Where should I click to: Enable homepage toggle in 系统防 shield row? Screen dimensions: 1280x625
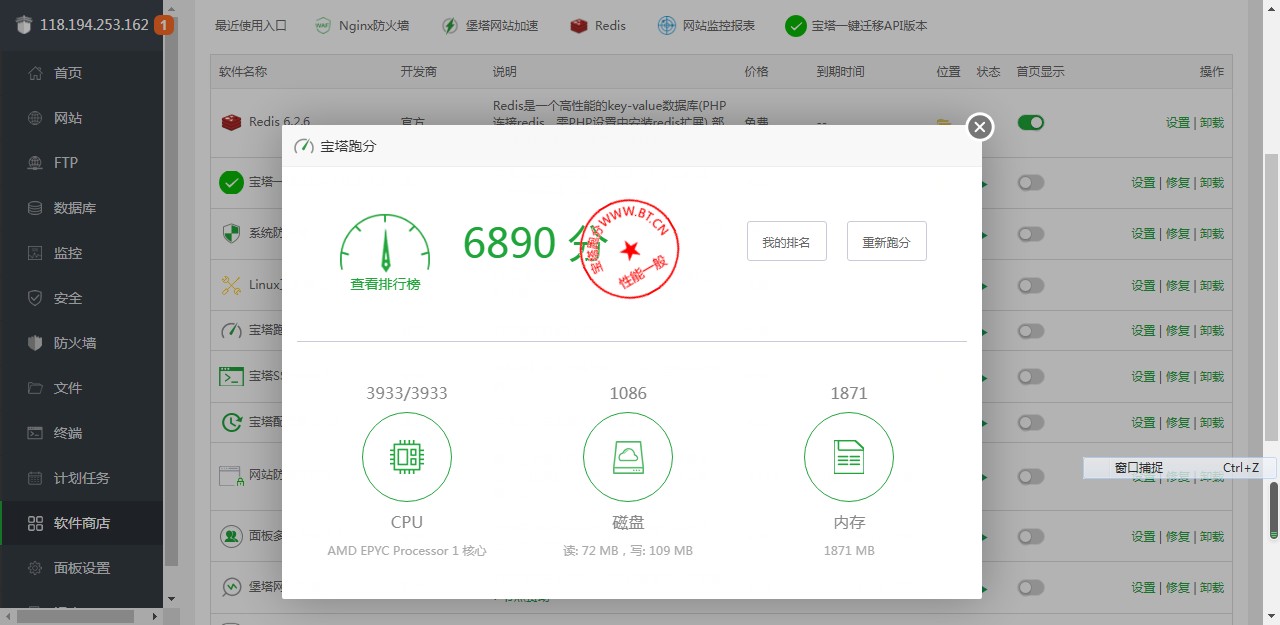(x=1031, y=234)
